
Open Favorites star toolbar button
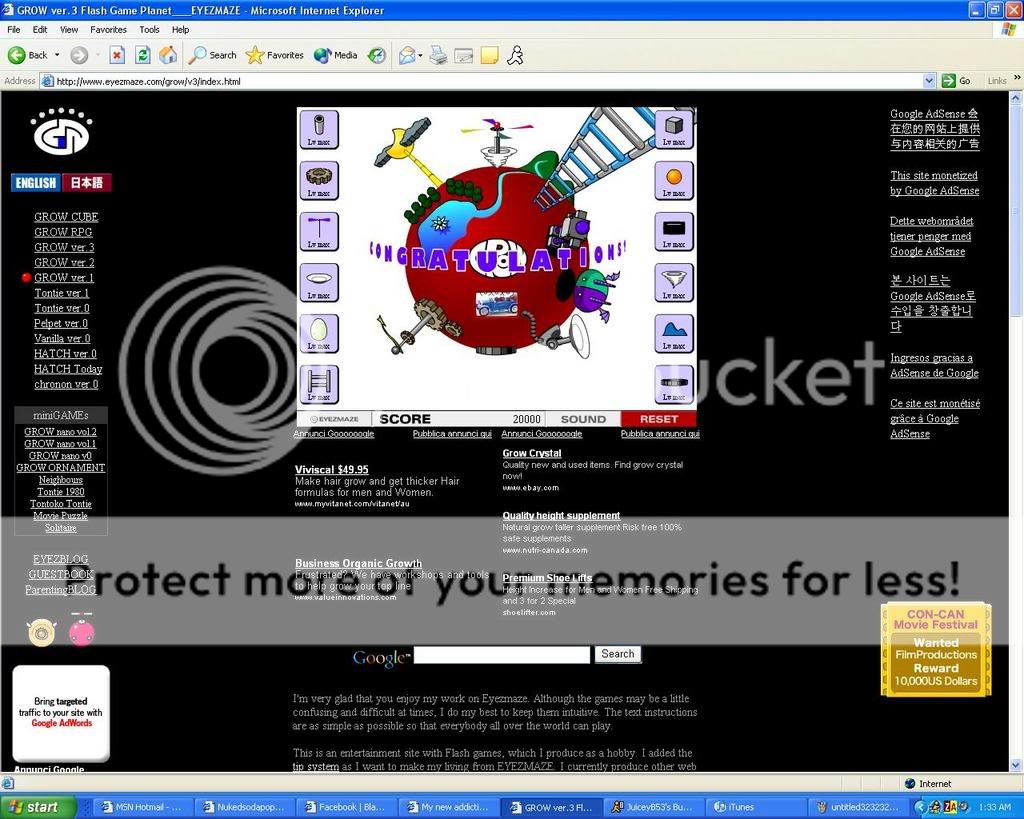point(274,56)
